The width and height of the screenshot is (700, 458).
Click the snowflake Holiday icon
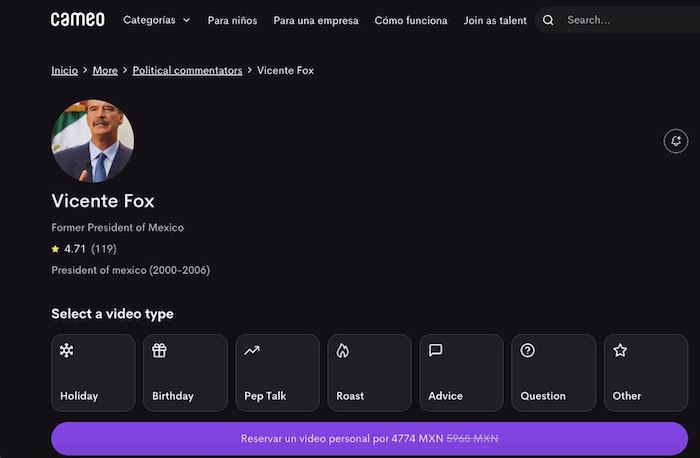66,351
